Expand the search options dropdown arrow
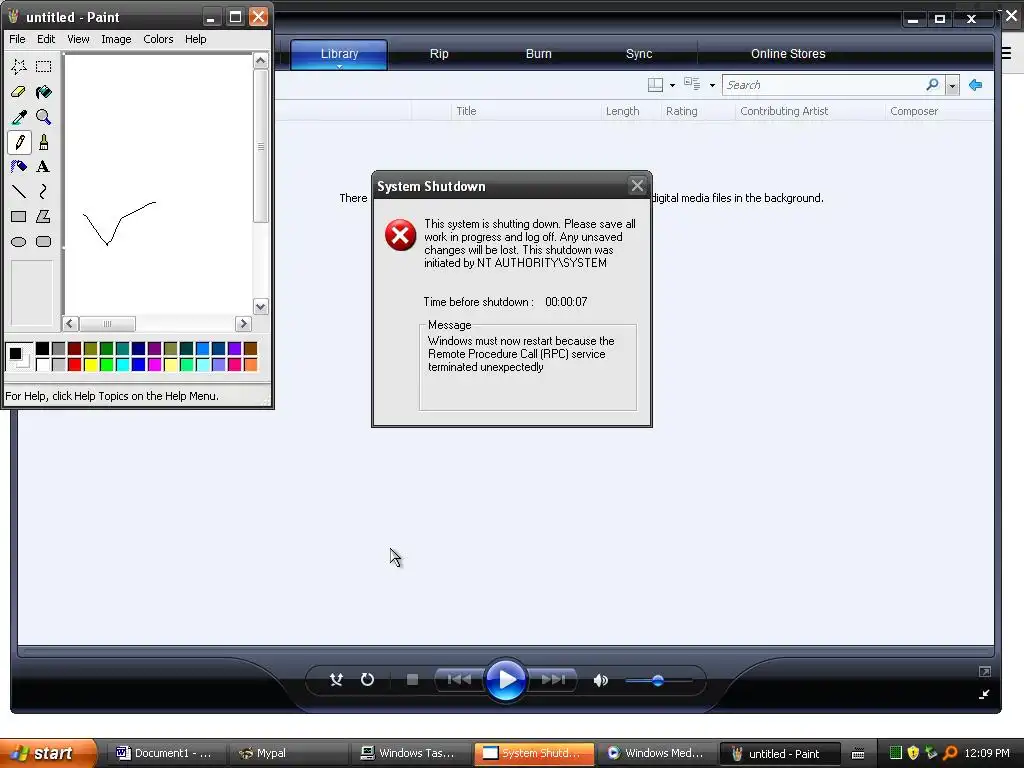This screenshot has width=1024, height=768. coord(952,85)
